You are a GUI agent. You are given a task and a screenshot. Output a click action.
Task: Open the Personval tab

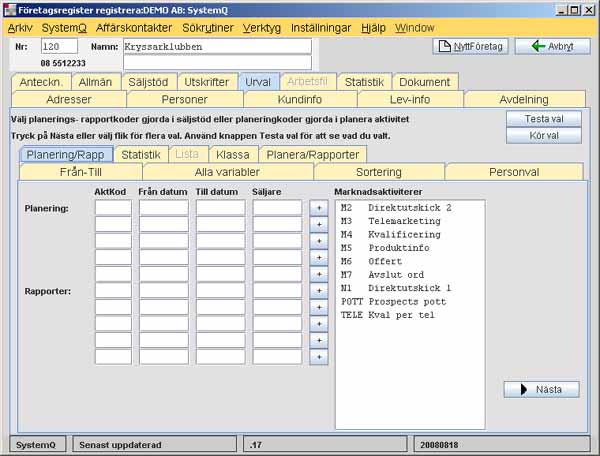pos(514,172)
